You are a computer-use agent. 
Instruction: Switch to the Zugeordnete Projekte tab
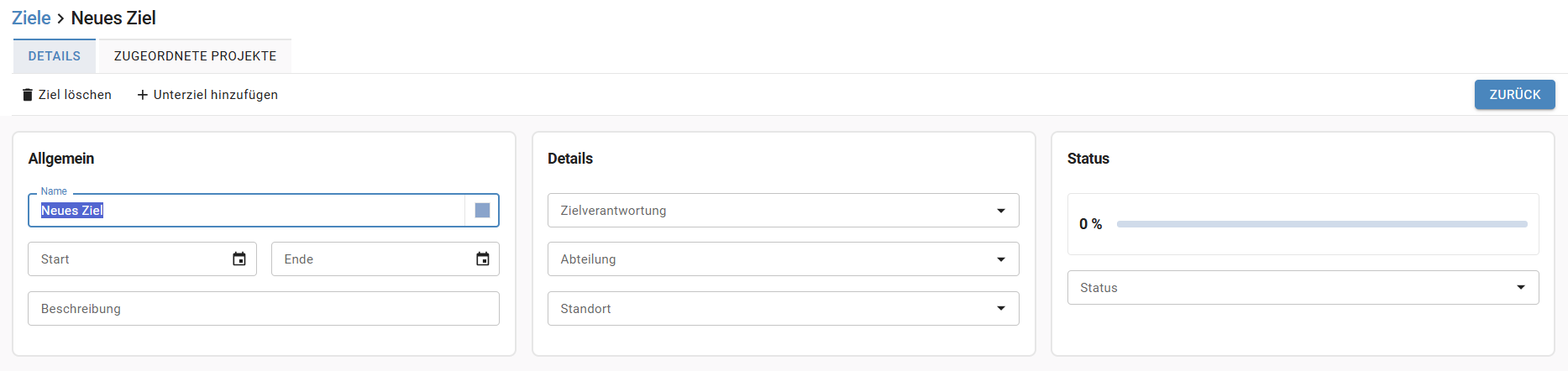195,56
